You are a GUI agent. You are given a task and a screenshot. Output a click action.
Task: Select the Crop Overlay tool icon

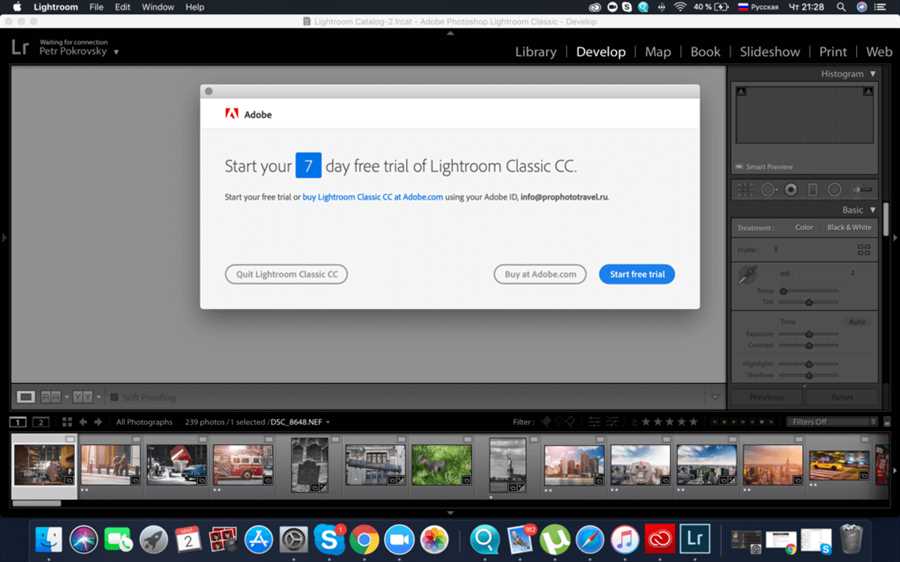(x=744, y=189)
